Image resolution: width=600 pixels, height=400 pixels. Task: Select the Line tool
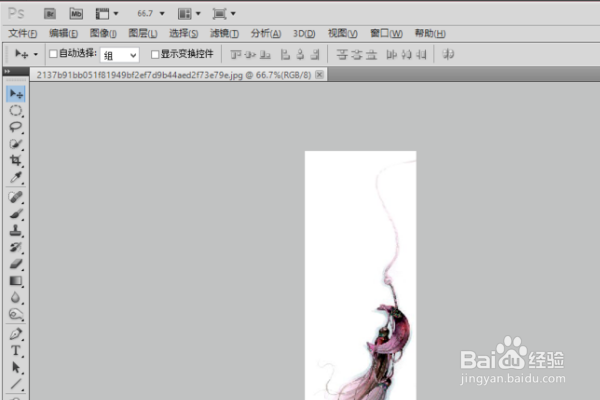16,384
